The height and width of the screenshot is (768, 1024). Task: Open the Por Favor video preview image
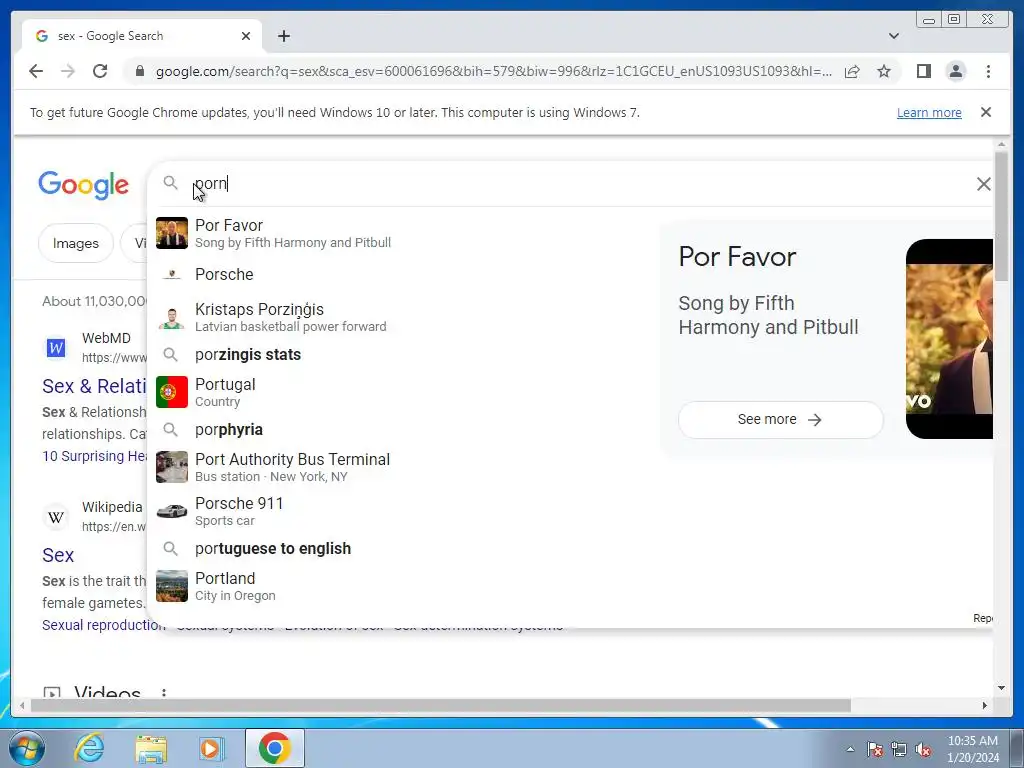(x=949, y=339)
